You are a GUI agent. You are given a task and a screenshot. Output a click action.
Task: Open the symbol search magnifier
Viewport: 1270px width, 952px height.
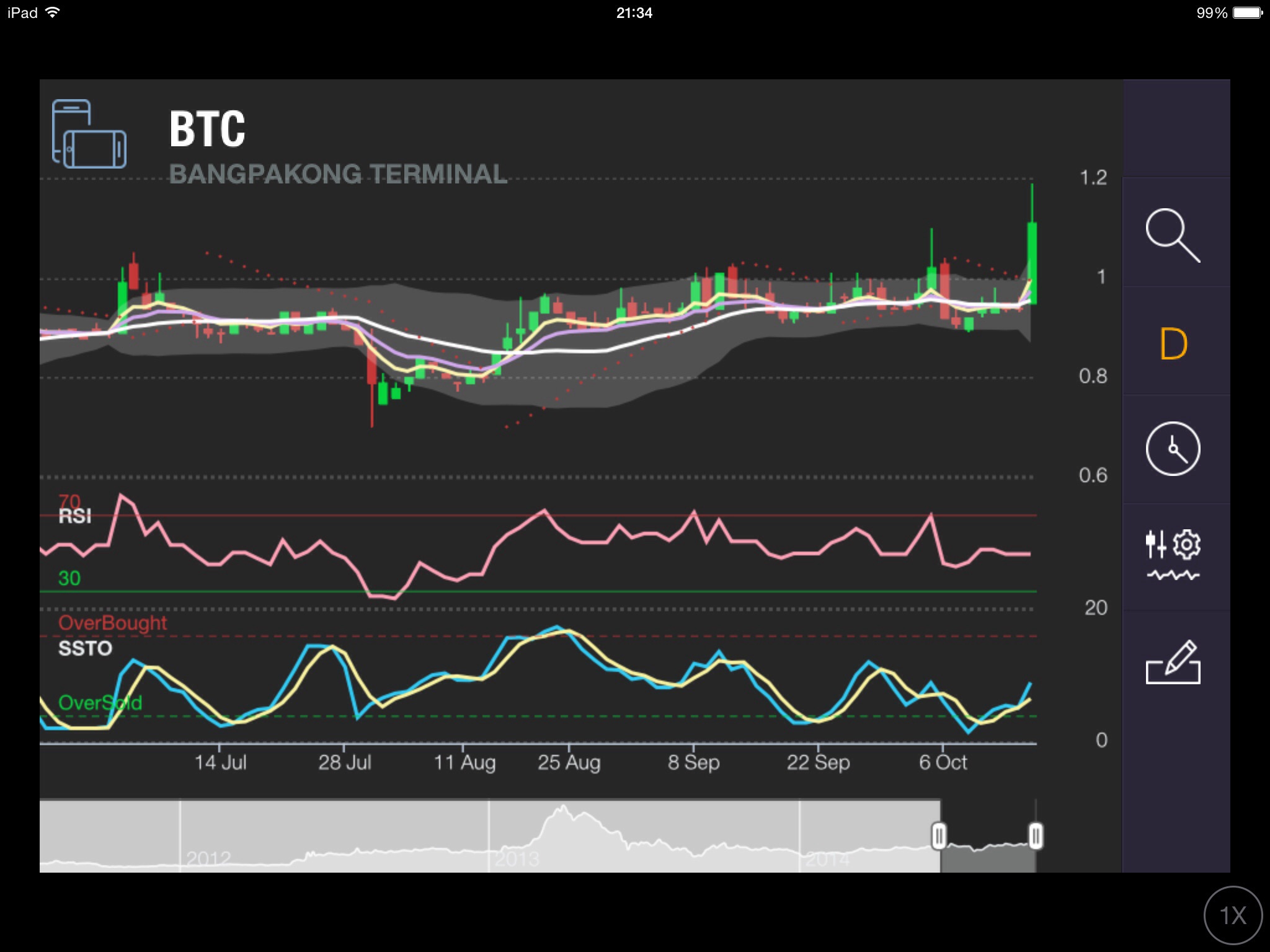[x=1172, y=236]
